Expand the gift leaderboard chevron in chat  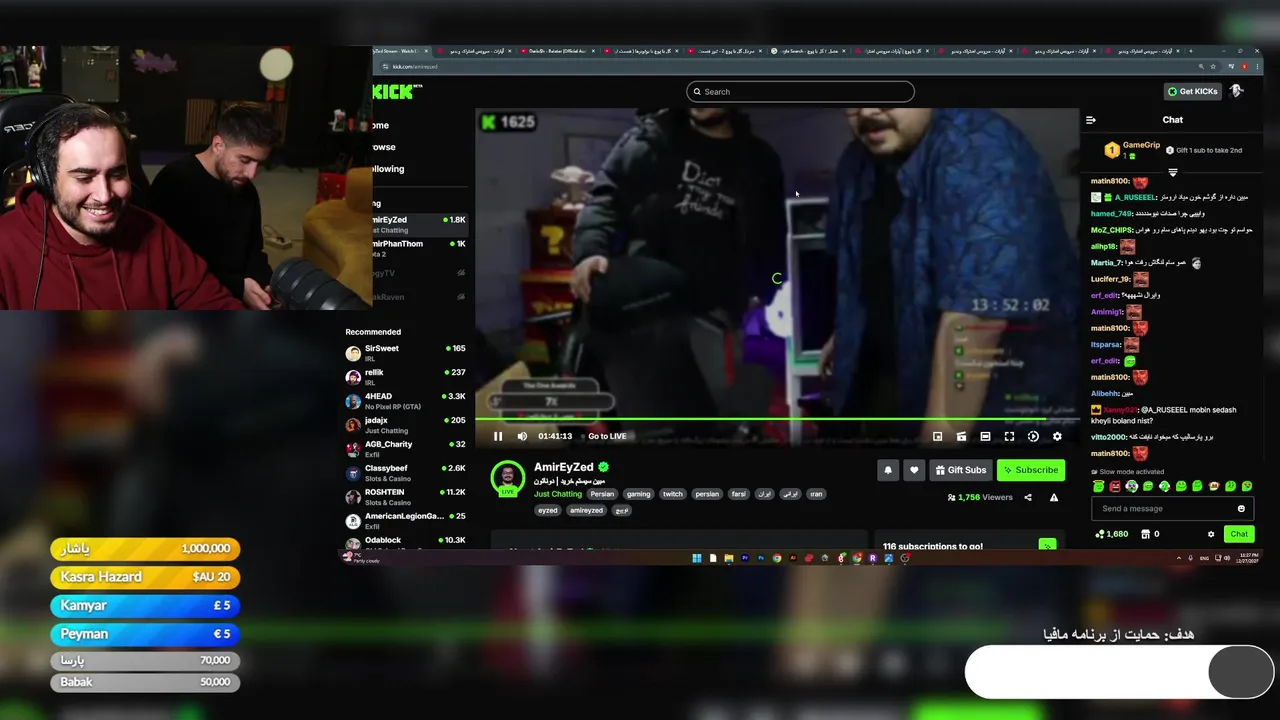pyautogui.click(x=1173, y=172)
